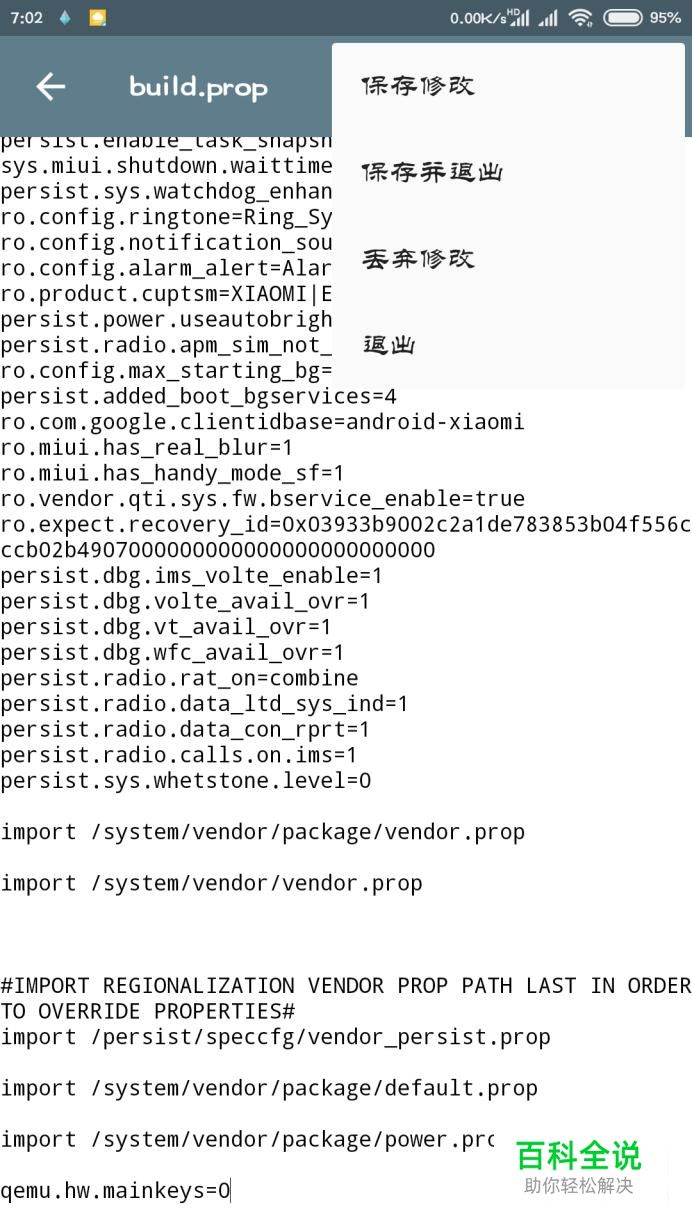Tap the ro.miui.has_real_blur=1 line
The image size is (692, 1230).
[x=147, y=447]
